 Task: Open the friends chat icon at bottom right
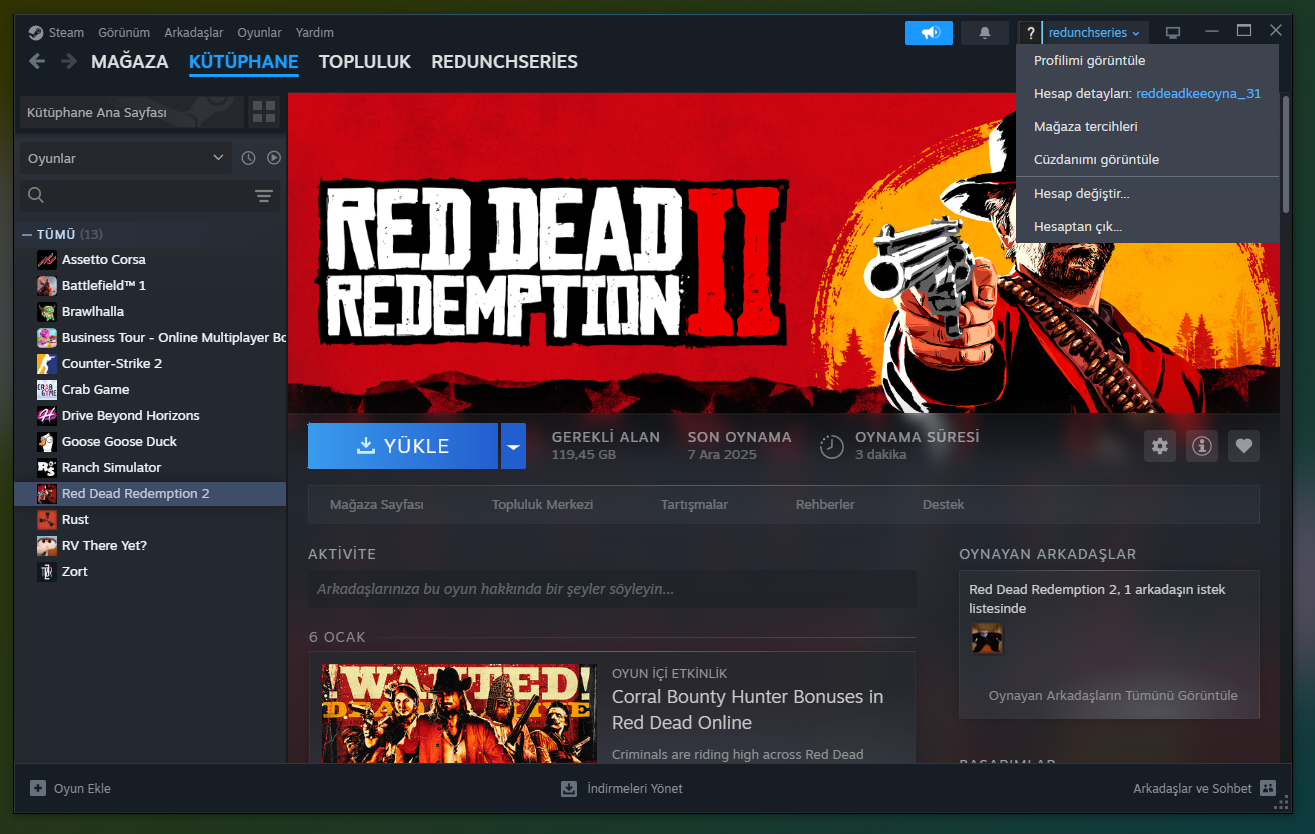1269,788
